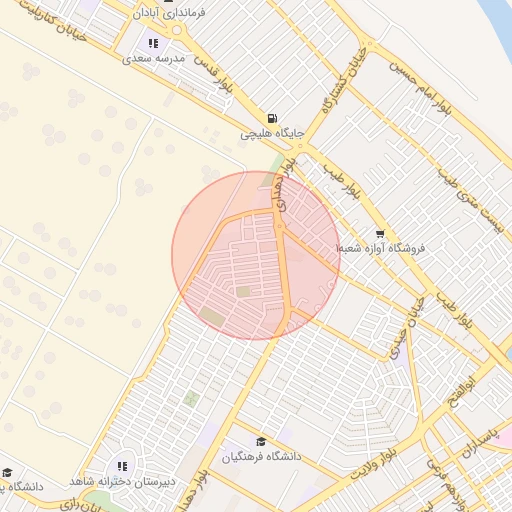Select the بلوار ولایت road label
Screen dimensions: 512x512
click(x=374, y=463)
